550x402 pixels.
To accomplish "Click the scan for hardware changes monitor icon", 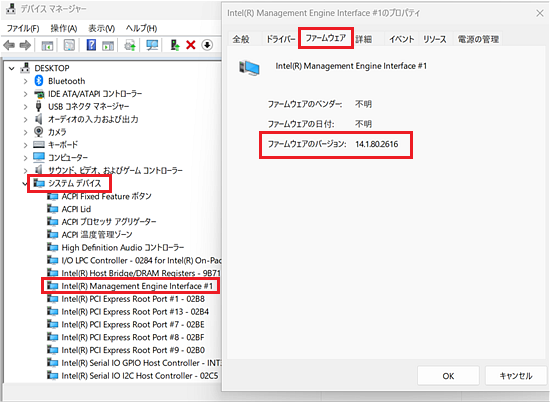I will coord(152,45).
